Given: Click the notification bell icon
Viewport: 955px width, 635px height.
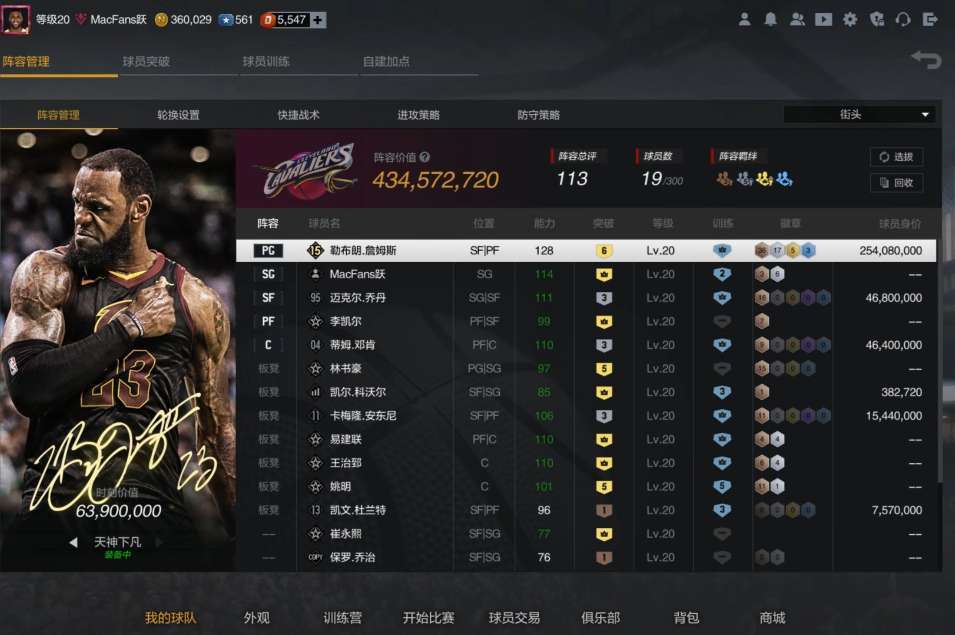Looking at the screenshot, I should (770, 19).
